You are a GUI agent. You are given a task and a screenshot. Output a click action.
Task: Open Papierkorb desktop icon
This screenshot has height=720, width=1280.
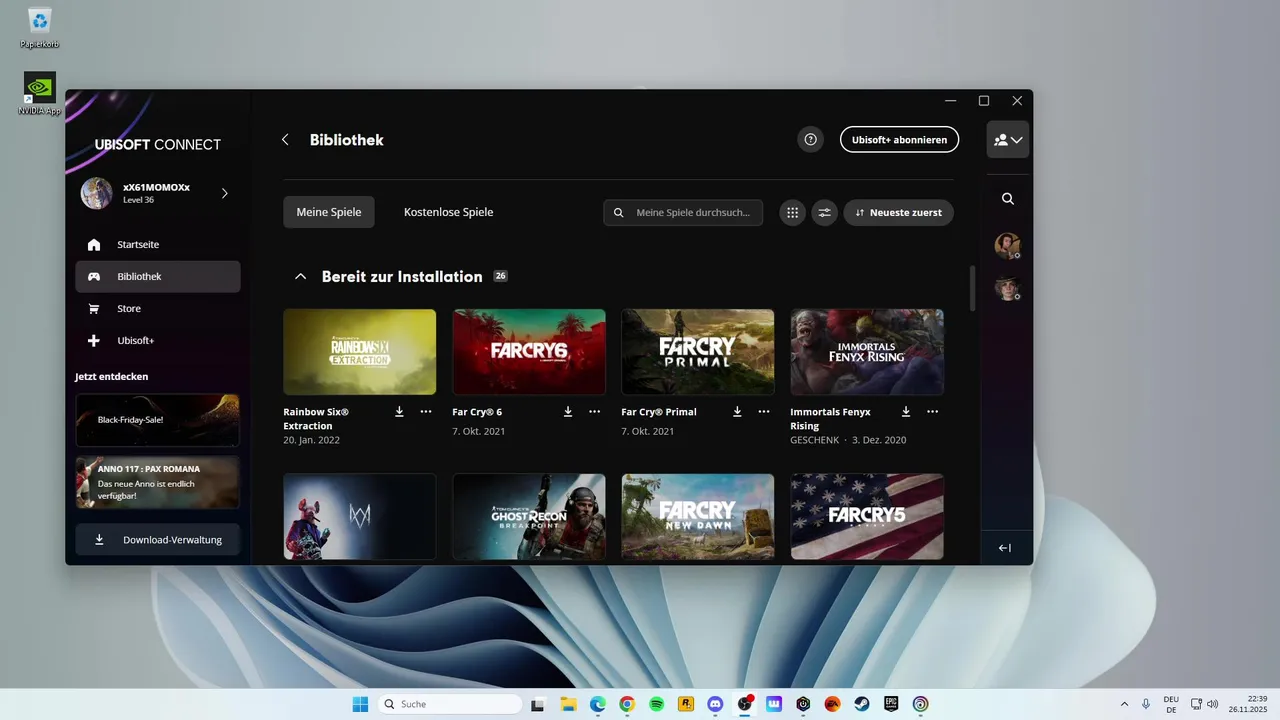click(40, 28)
